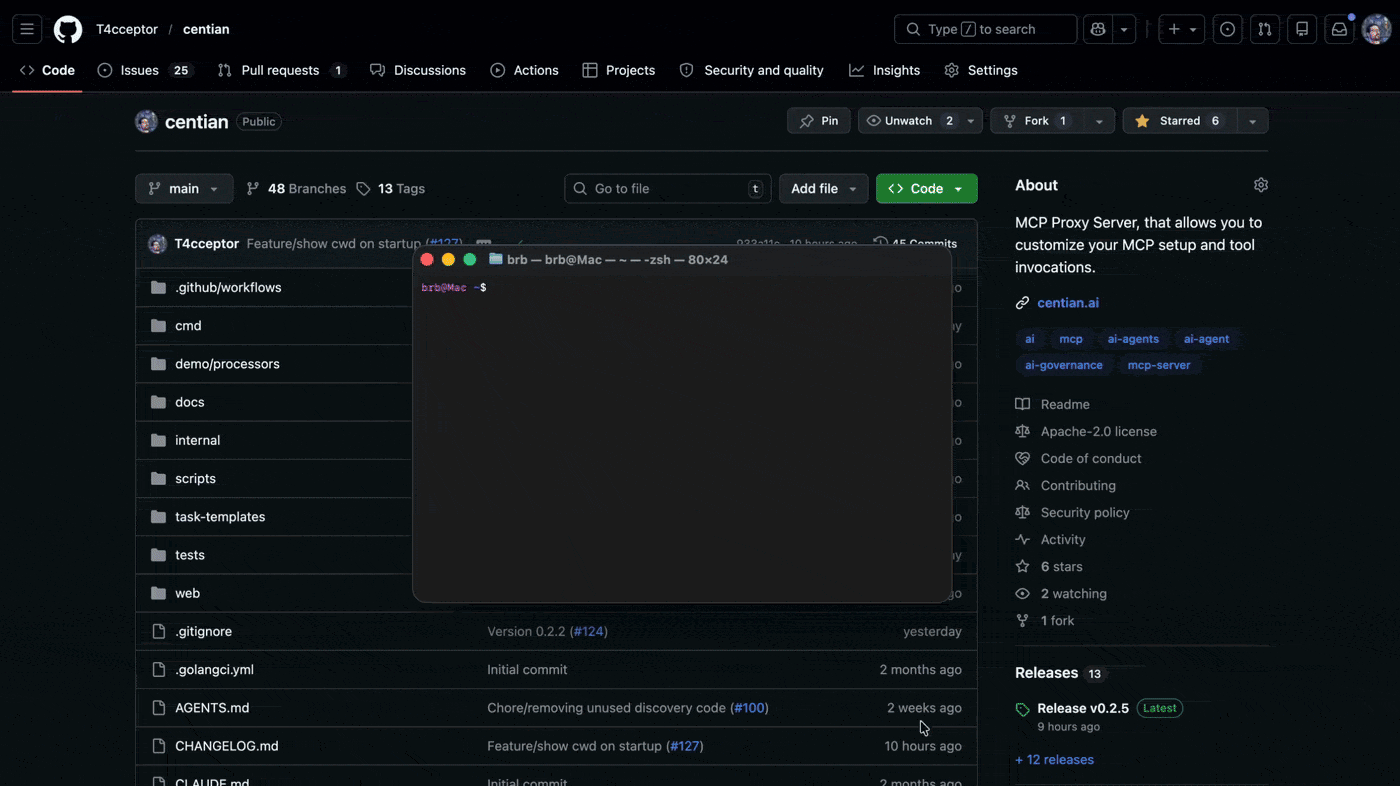Open the Security and quality tab
Screen dimensions: 1400x786
751,70
